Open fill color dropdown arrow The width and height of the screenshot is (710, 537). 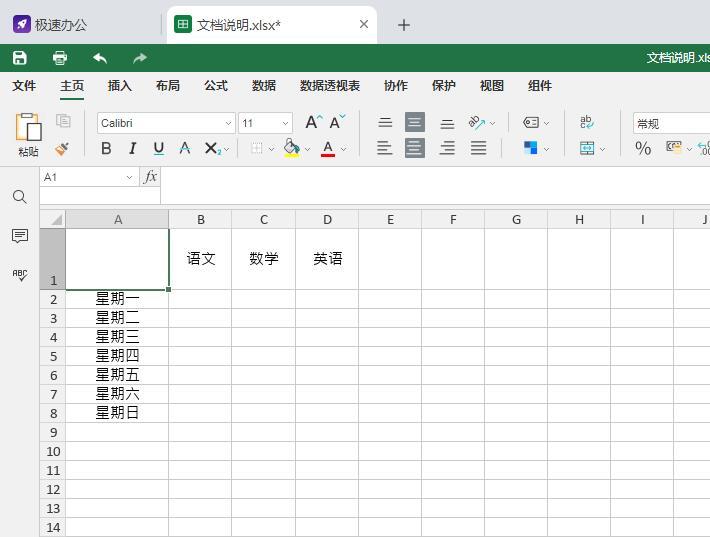click(307, 149)
